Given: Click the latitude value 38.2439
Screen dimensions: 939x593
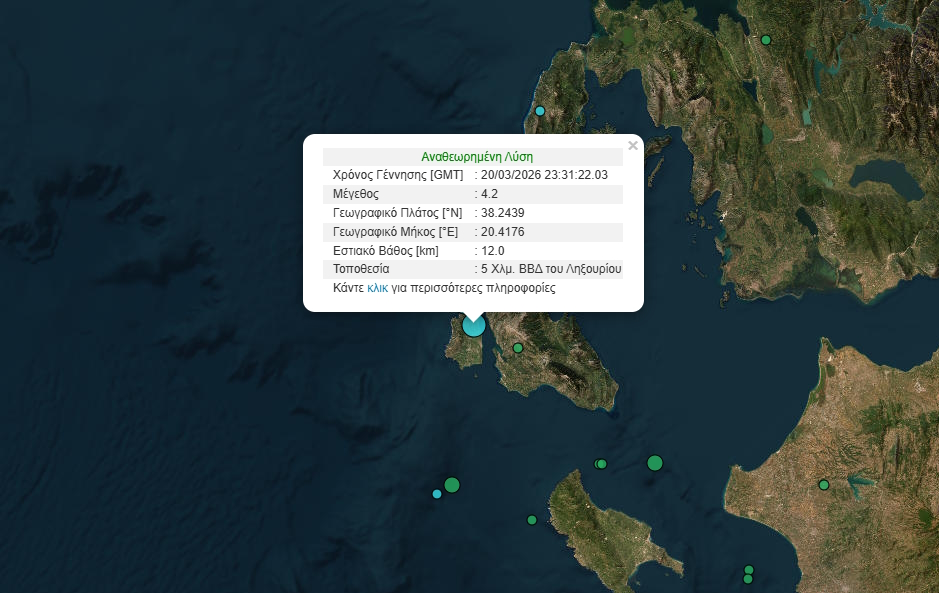Looking at the screenshot, I should tap(502, 213).
